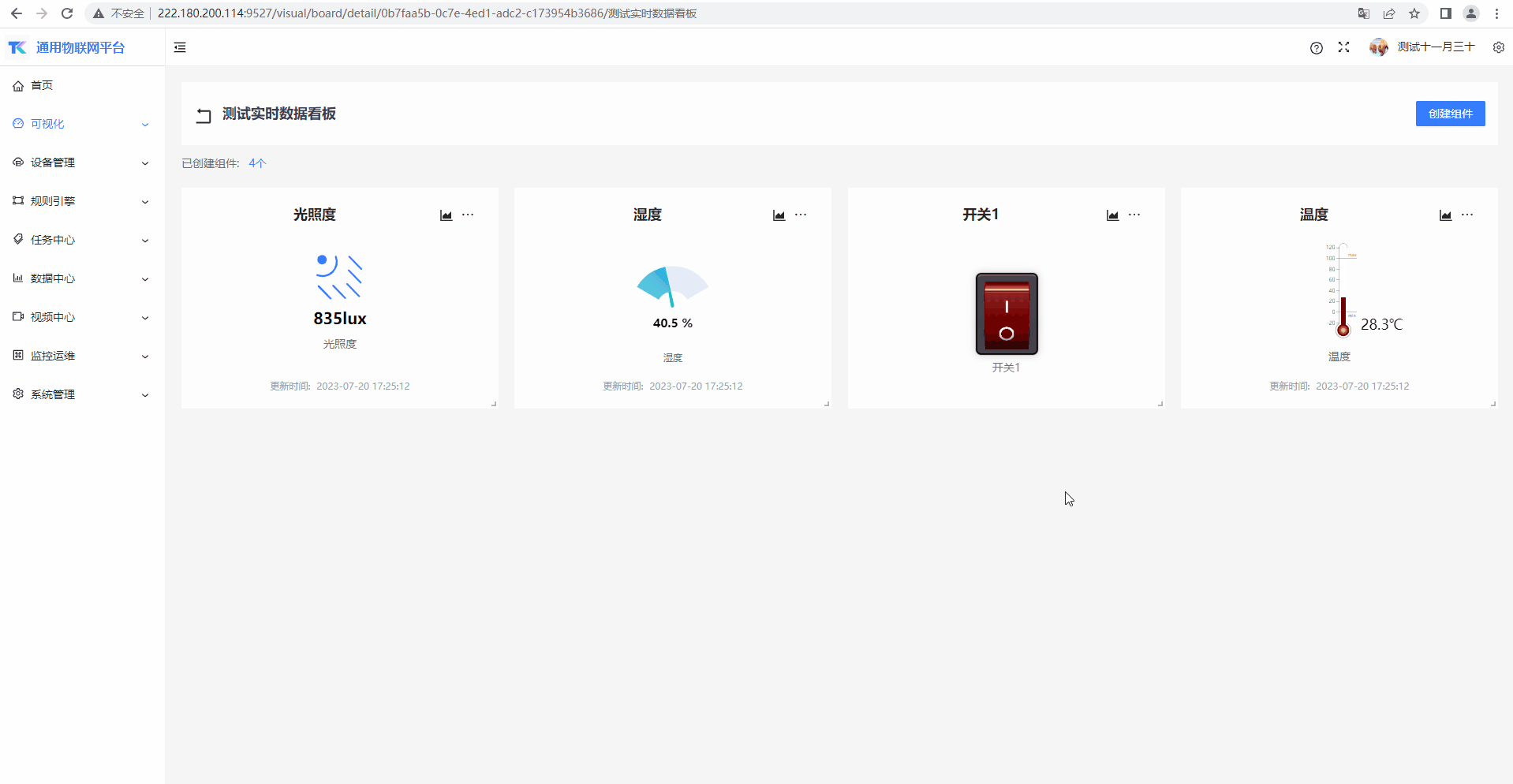
Task: Expand the 系统管理 sidebar menu
Action: (82, 394)
